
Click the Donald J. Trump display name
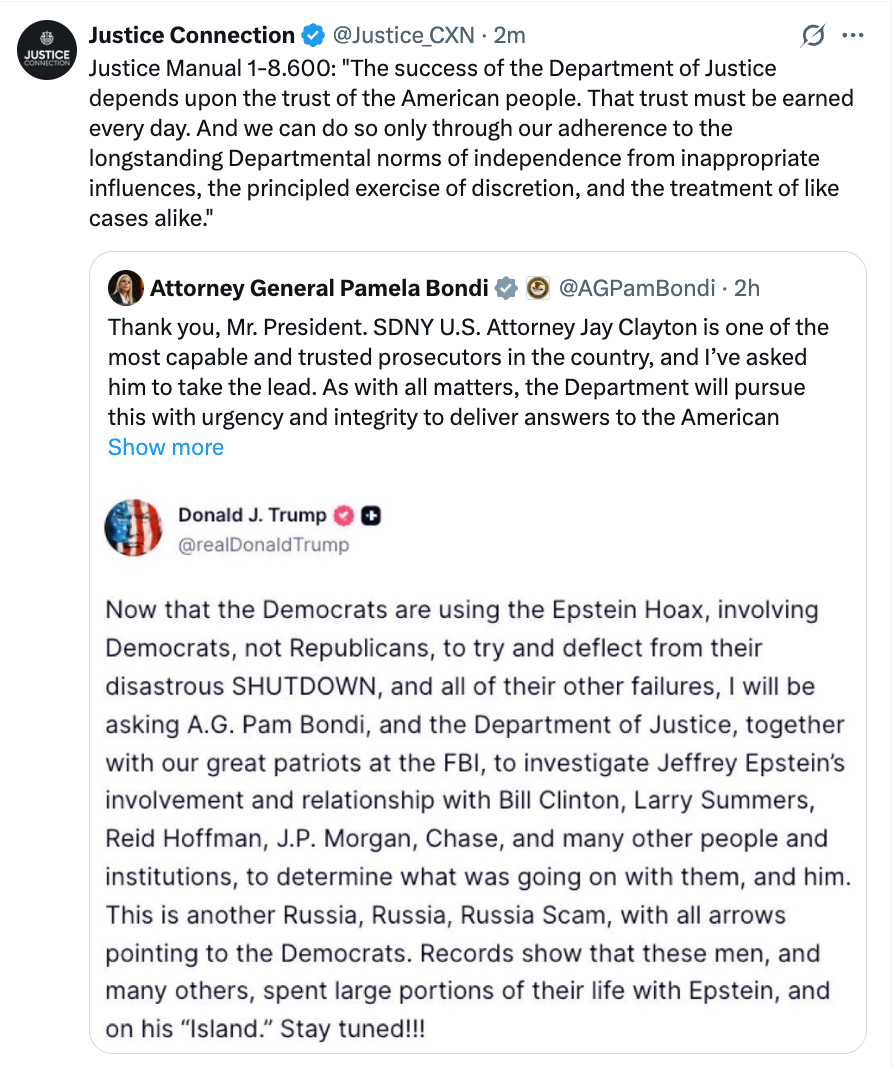252,516
